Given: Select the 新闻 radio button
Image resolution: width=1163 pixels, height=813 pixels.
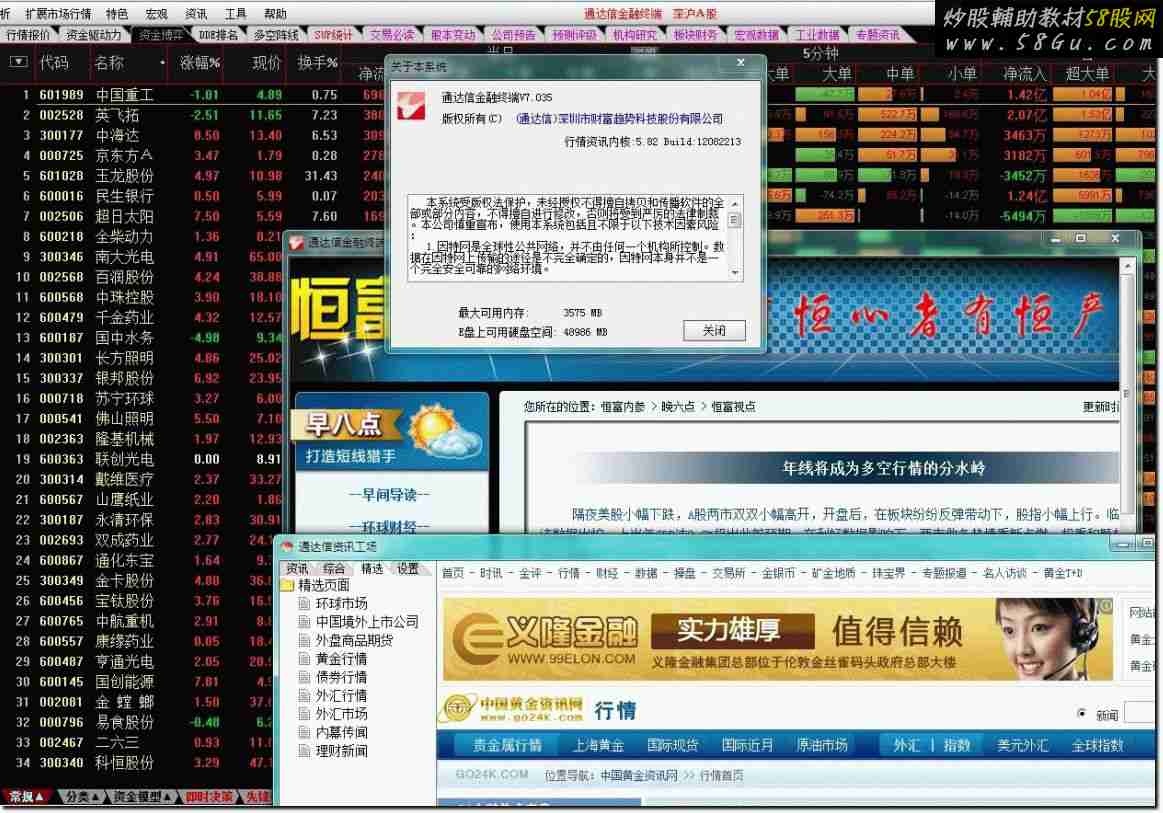Looking at the screenshot, I should click(1081, 714).
